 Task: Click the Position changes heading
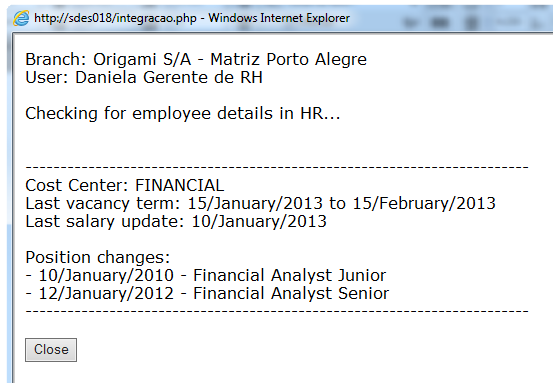(98, 257)
